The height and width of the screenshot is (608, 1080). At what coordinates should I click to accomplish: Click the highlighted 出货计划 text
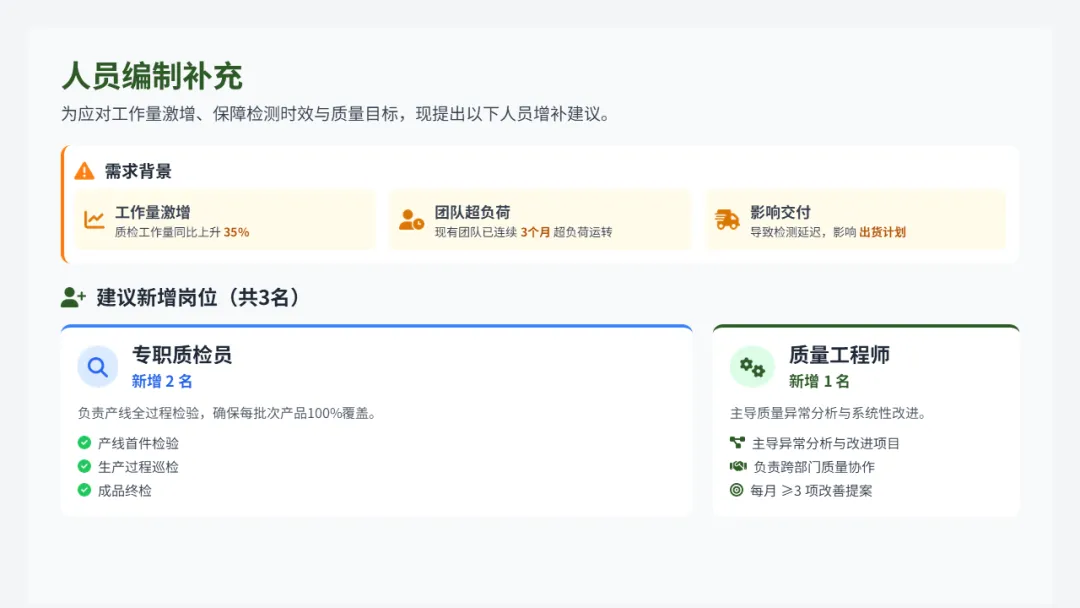pos(882,232)
